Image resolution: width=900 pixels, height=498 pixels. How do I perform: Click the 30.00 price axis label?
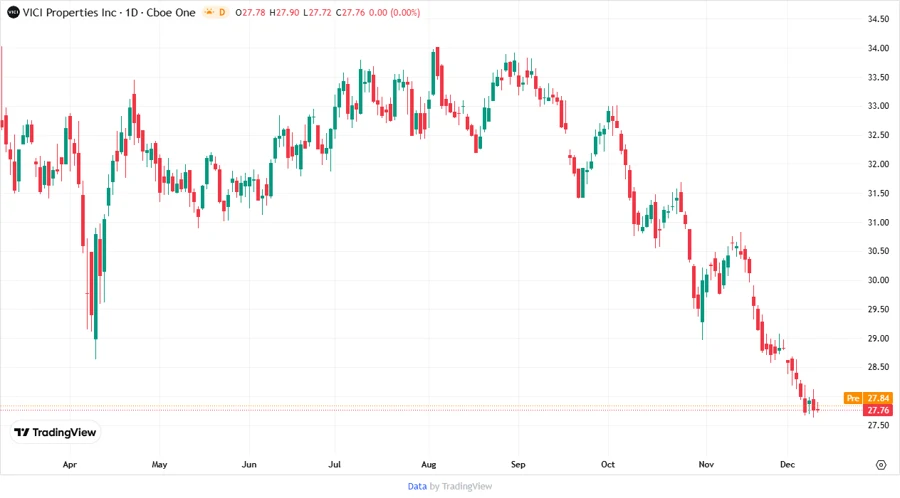coord(878,280)
